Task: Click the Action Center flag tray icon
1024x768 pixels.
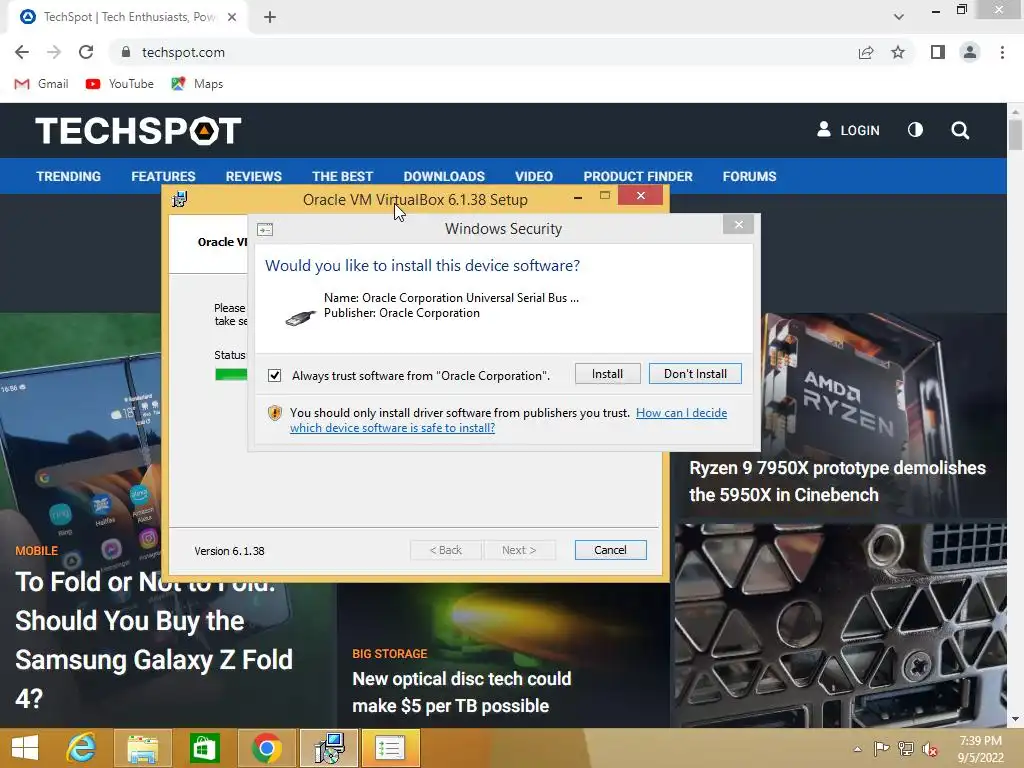Action: 881,748
